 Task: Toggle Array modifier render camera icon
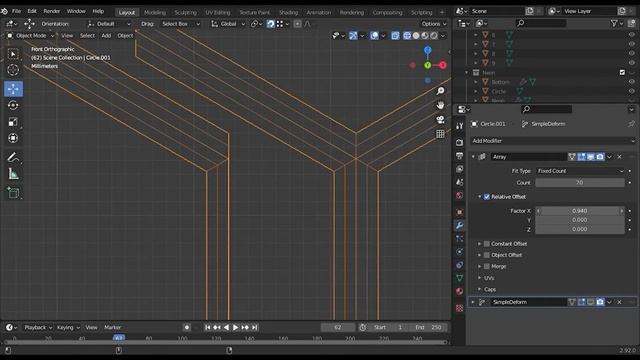pyautogui.click(x=600, y=157)
